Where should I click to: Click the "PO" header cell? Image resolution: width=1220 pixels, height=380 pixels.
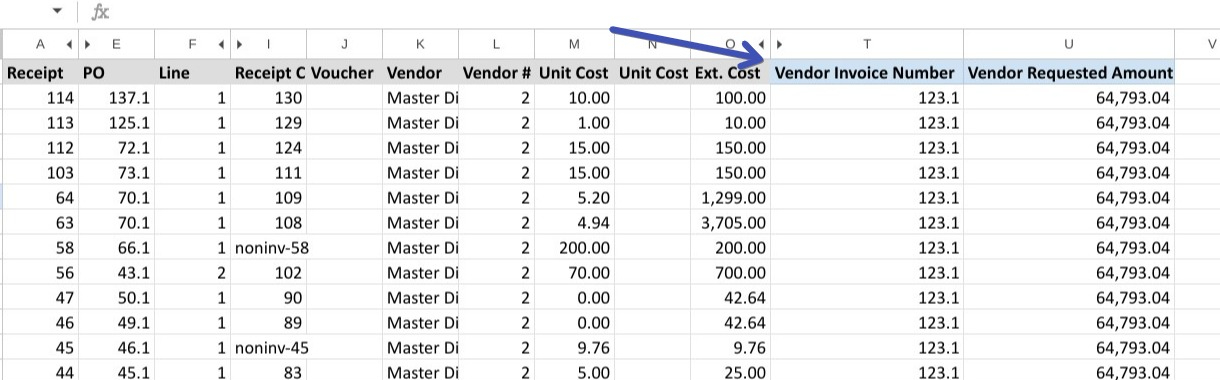pyautogui.click(x=116, y=73)
